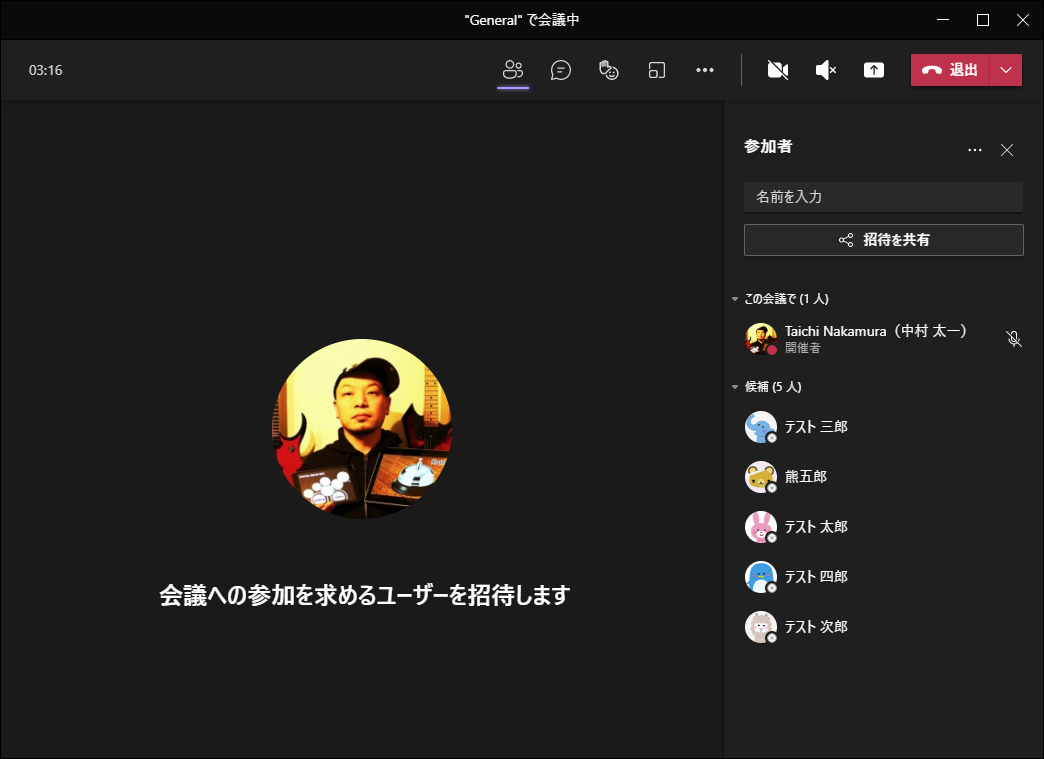Viewport: 1044px width, 759px height.
Task: Open dropdown arrow next to 退出
Action: [x=1006, y=70]
